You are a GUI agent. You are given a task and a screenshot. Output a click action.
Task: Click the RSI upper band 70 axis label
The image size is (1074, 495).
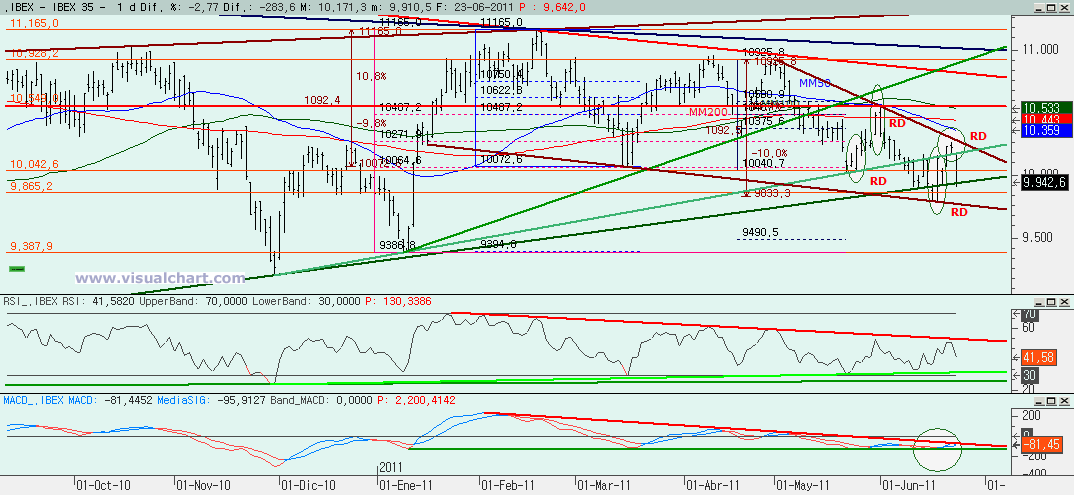click(1029, 314)
